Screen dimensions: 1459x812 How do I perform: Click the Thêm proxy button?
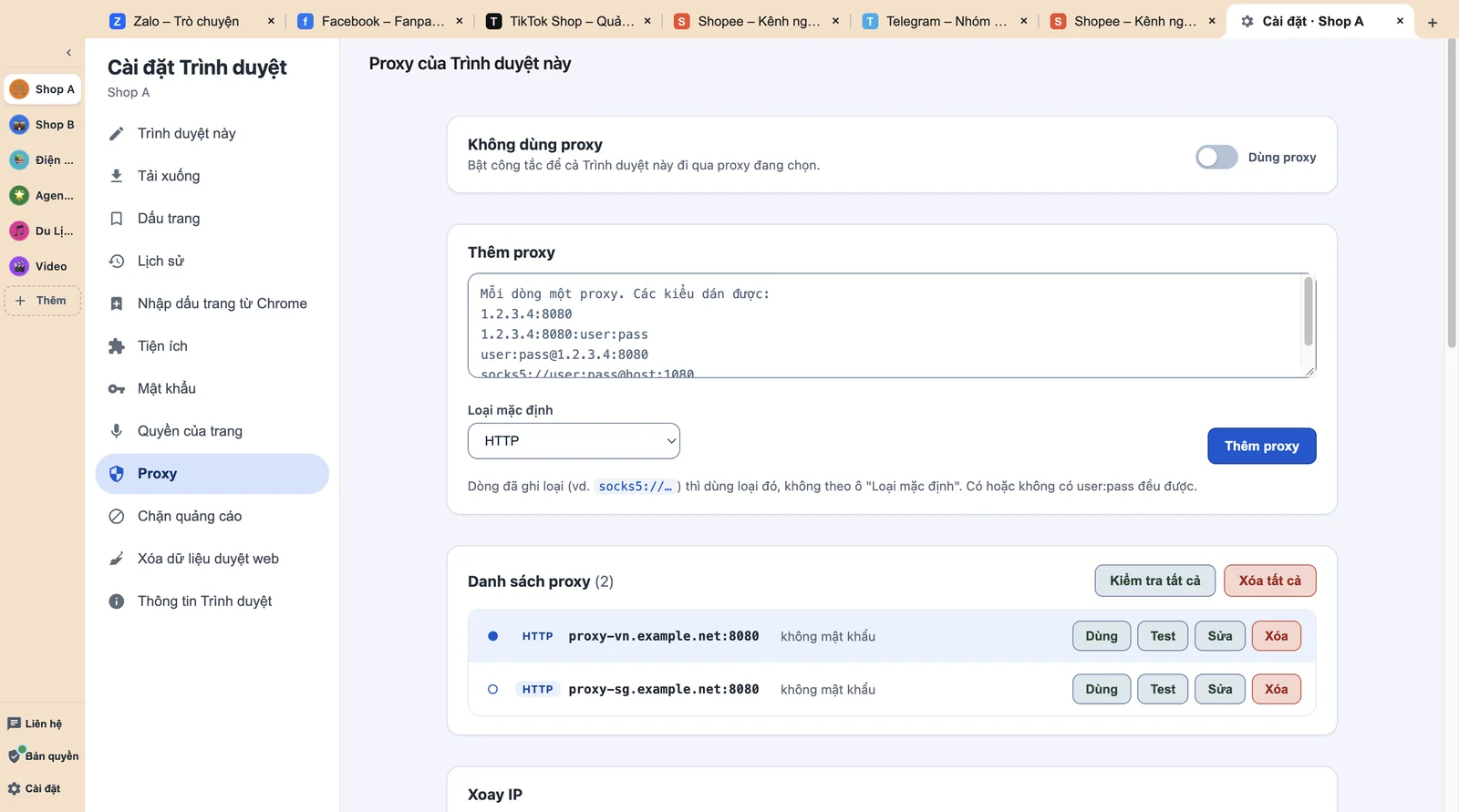(x=1262, y=446)
